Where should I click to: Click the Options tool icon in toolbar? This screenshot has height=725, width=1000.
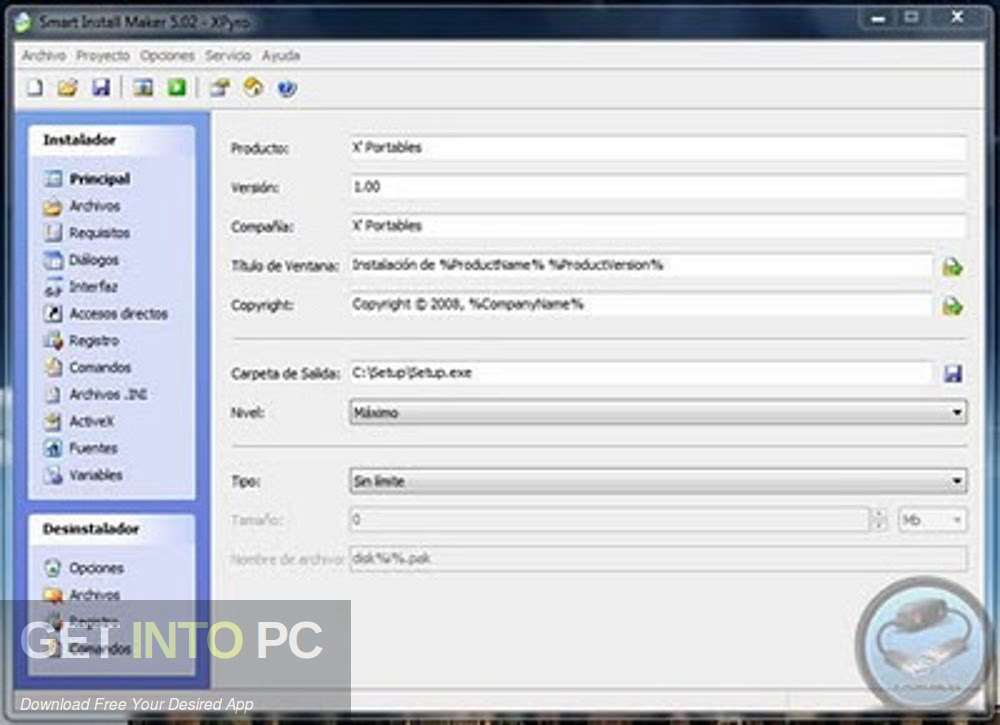[220, 87]
